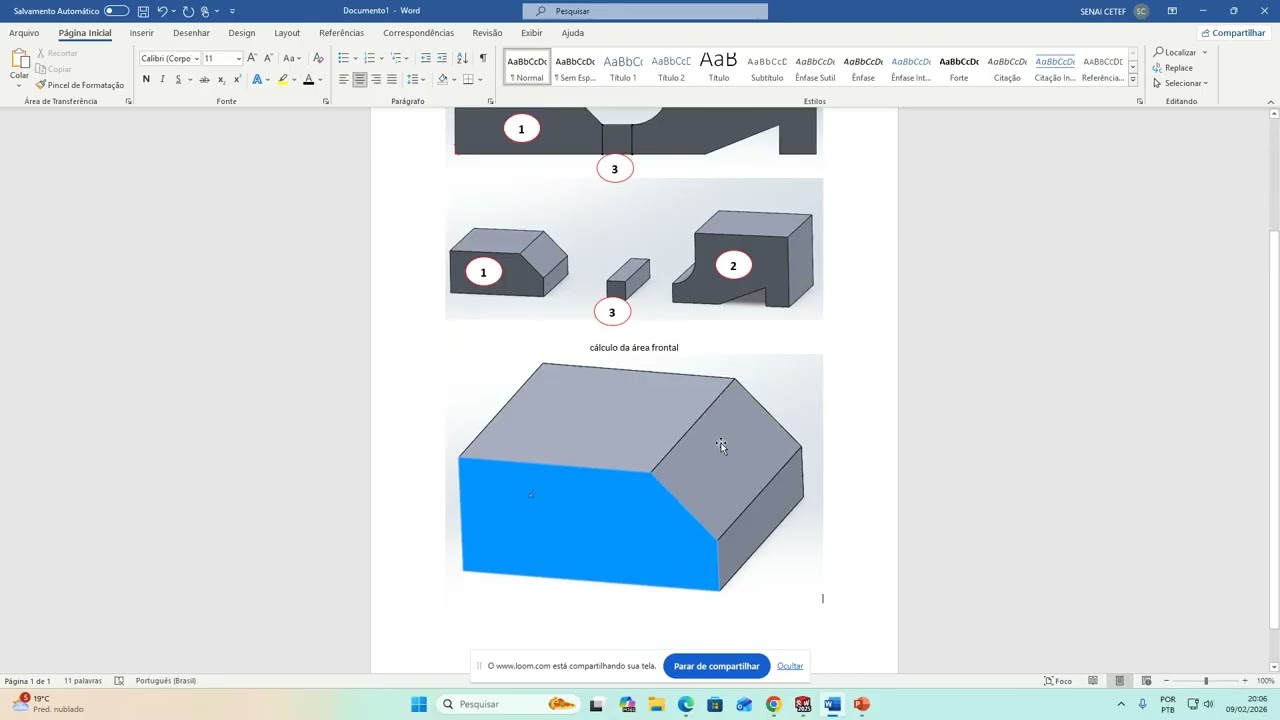The height and width of the screenshot is (720, 1280).
Task: Redo the last action in quick access toolbar
Action: click(188, 11)
